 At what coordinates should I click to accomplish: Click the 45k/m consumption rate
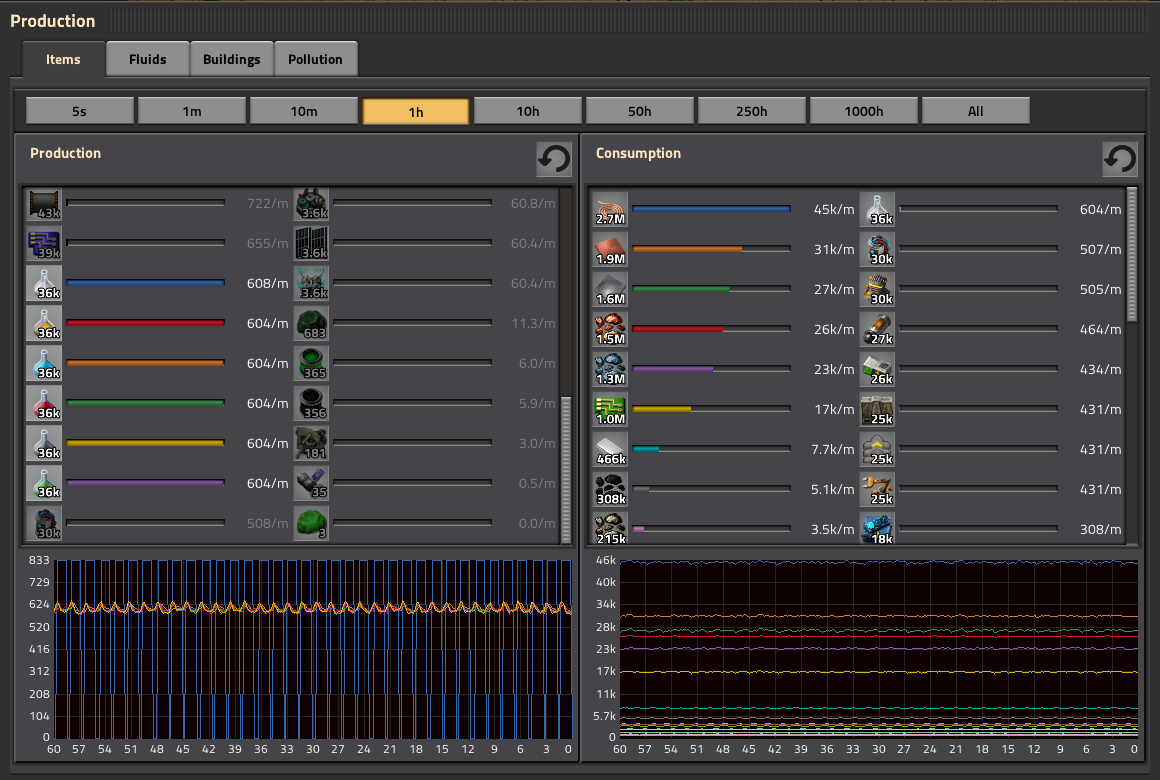point(834,209)
